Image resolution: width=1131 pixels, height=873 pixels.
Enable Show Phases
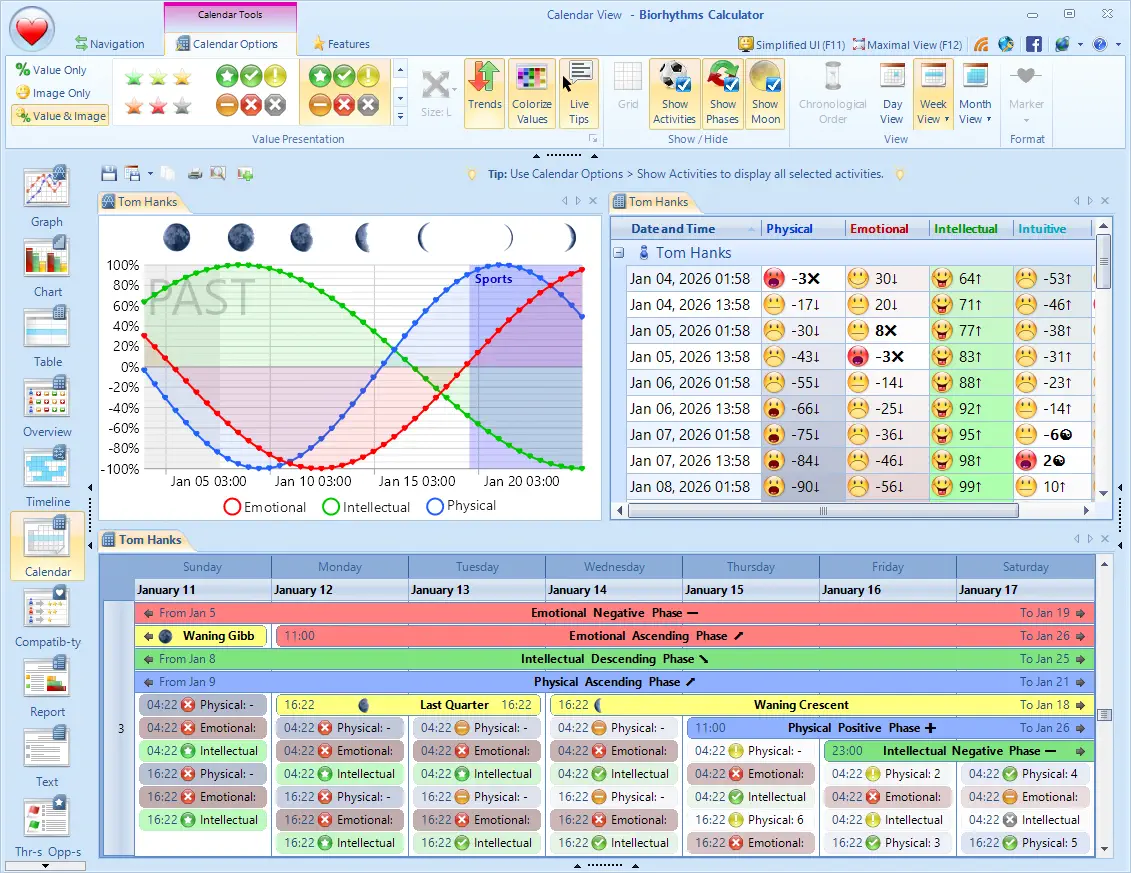722,93
